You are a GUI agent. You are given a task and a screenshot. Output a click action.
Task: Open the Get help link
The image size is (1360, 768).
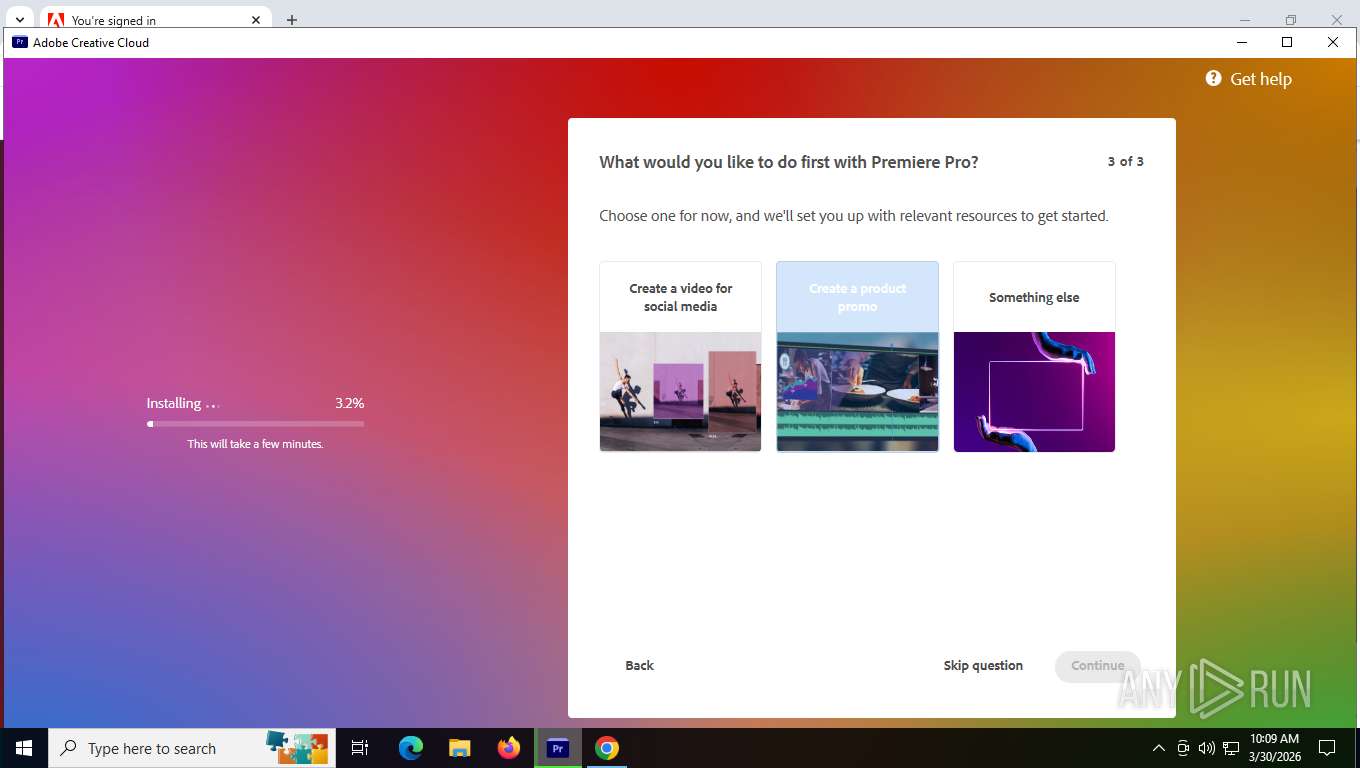(x=1260, y=79)
